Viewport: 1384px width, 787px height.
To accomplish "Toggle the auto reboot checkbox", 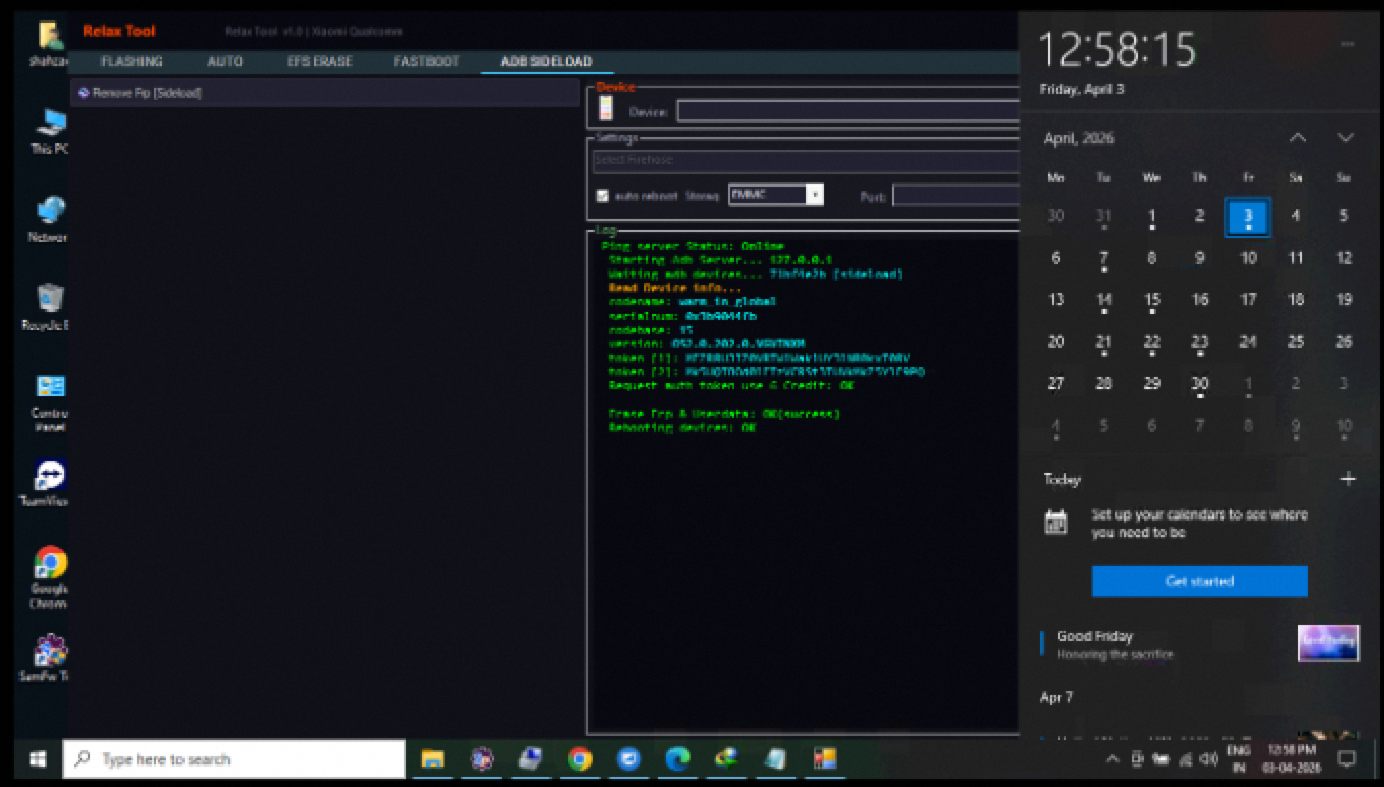I will [602, 196].
